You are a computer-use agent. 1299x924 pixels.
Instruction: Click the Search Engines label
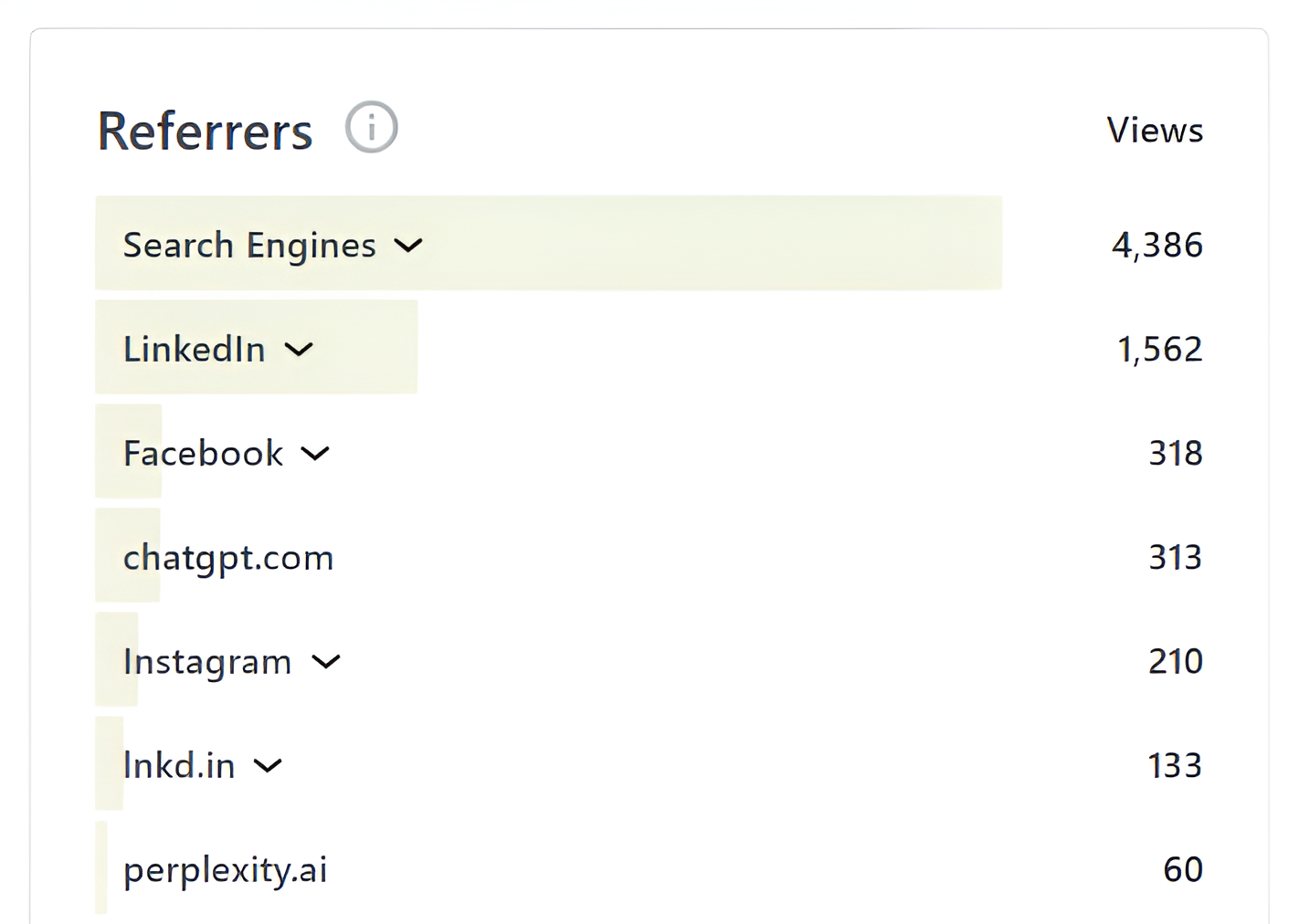(x=249, y=246)
